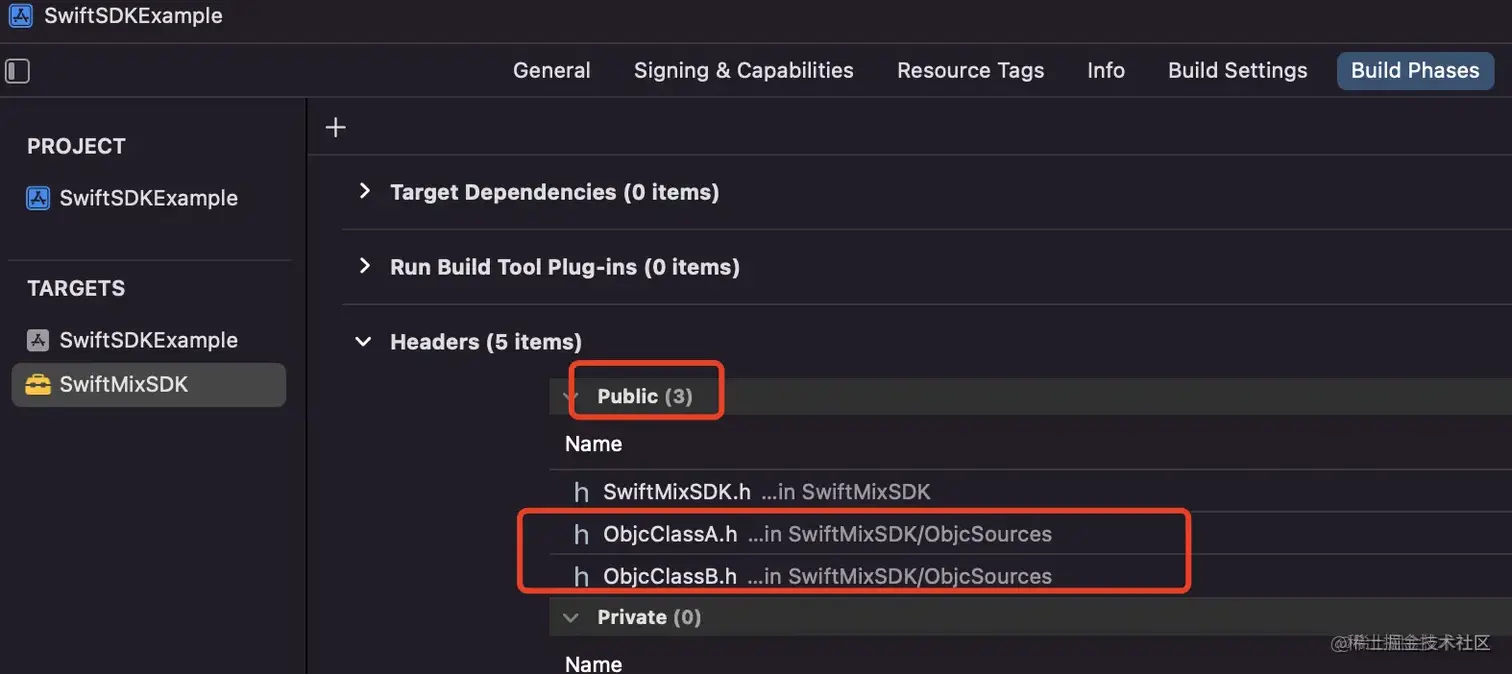Open the Signing & Capabilities tab
The height and width of the screenshot is (674, 1512).
(x=743, y=71)
